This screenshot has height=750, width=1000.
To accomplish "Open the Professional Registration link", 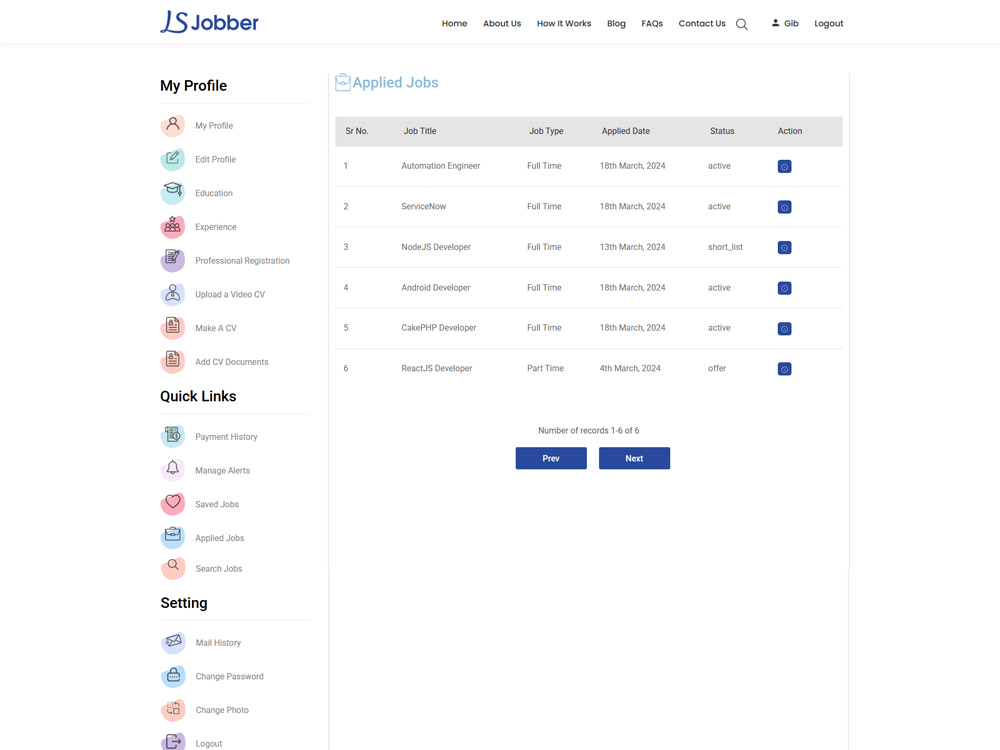I will coord(242,261).
